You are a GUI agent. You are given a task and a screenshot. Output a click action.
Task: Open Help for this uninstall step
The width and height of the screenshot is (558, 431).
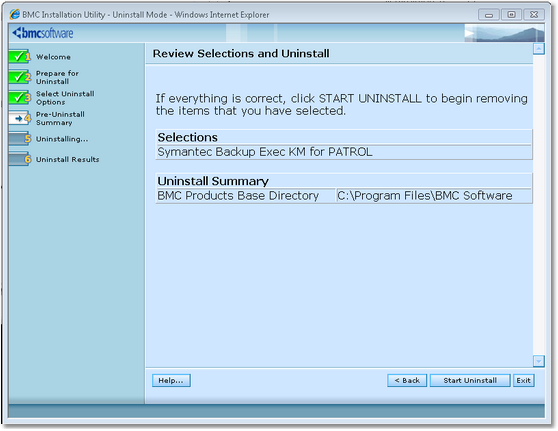pyautogui.click(x=171, y=380)
